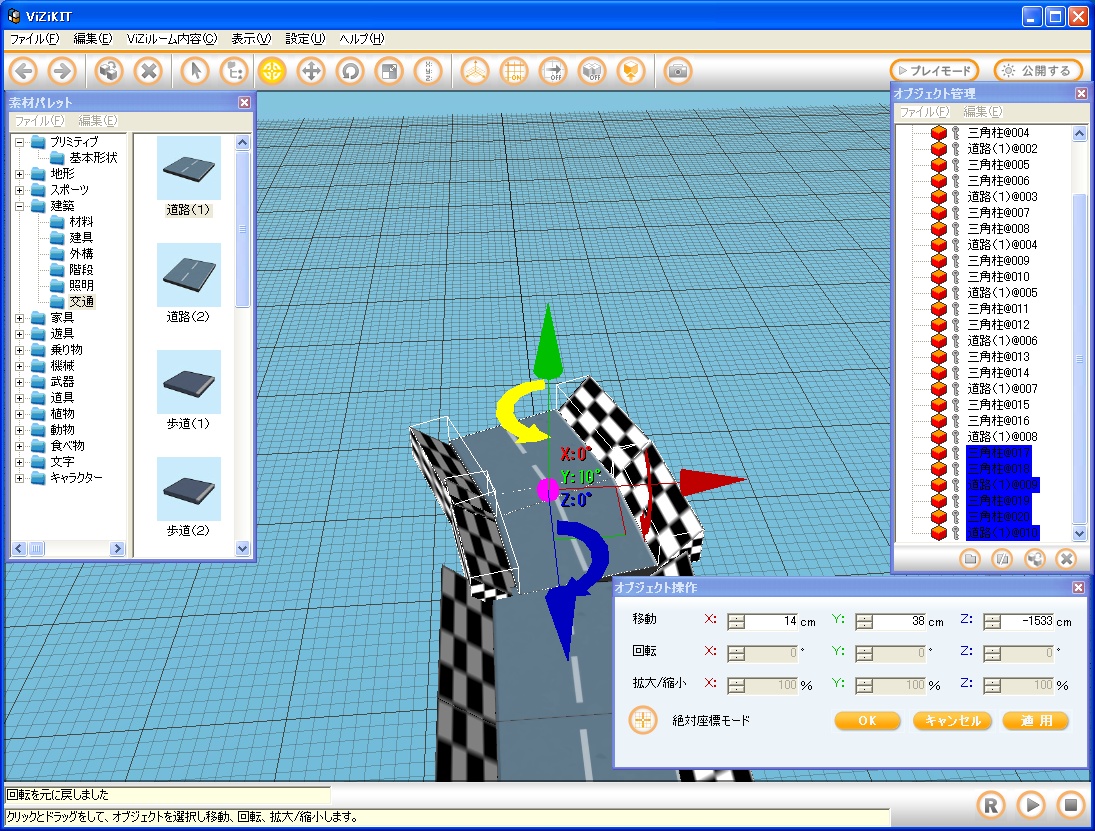1095x831 pixels.
Task: Click the folder icon below the object list
Action: [970, 559]
